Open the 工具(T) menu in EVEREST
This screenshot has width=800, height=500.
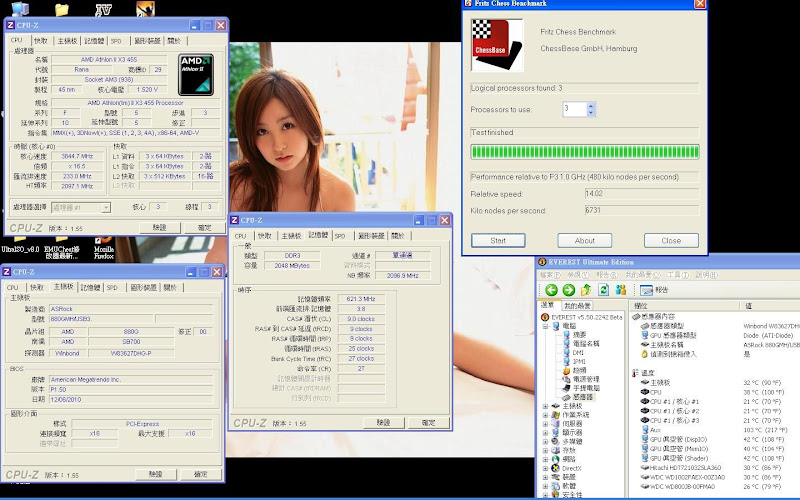[x=678, y=275]
